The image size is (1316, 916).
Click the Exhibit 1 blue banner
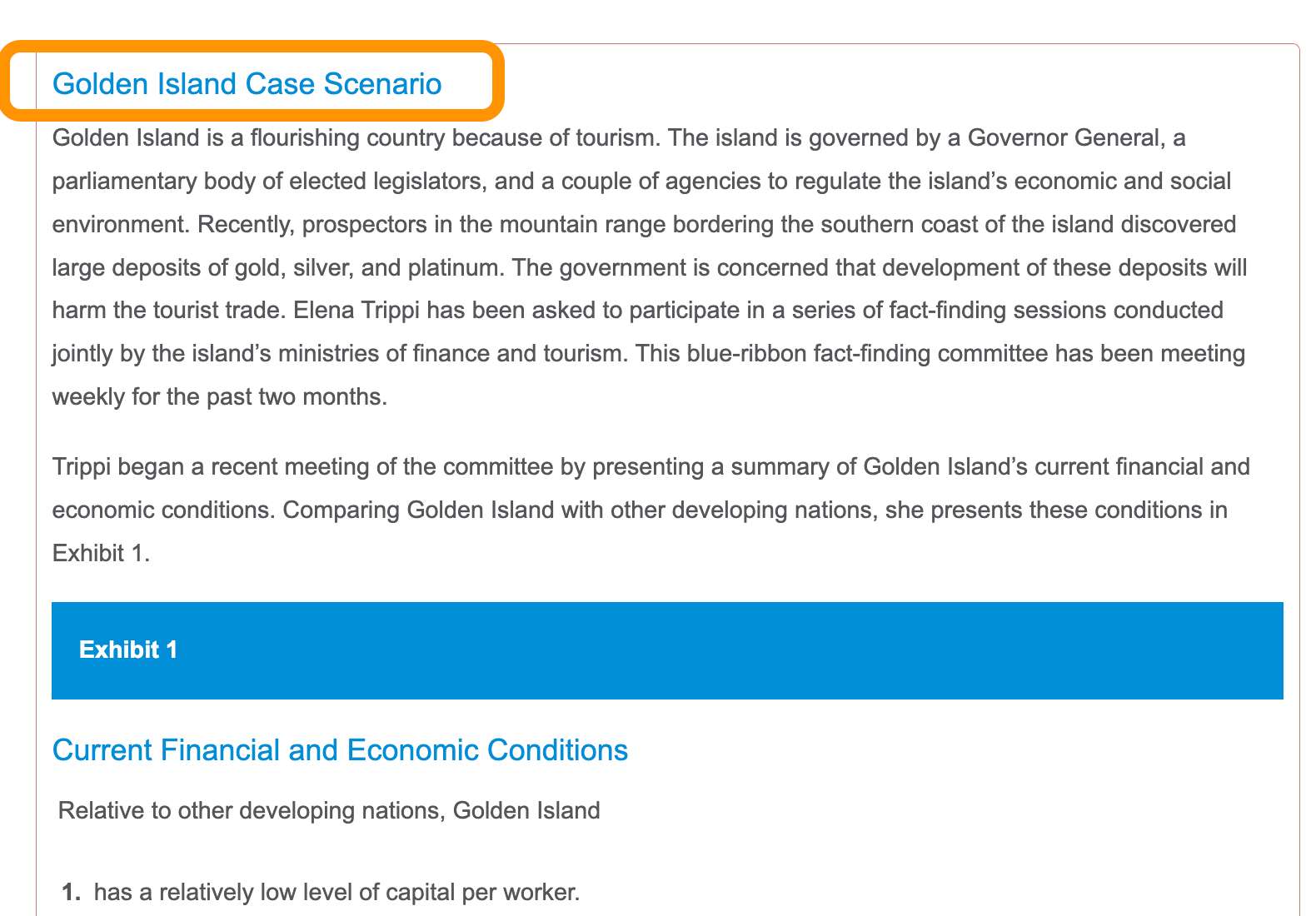[x=667, y=650]
